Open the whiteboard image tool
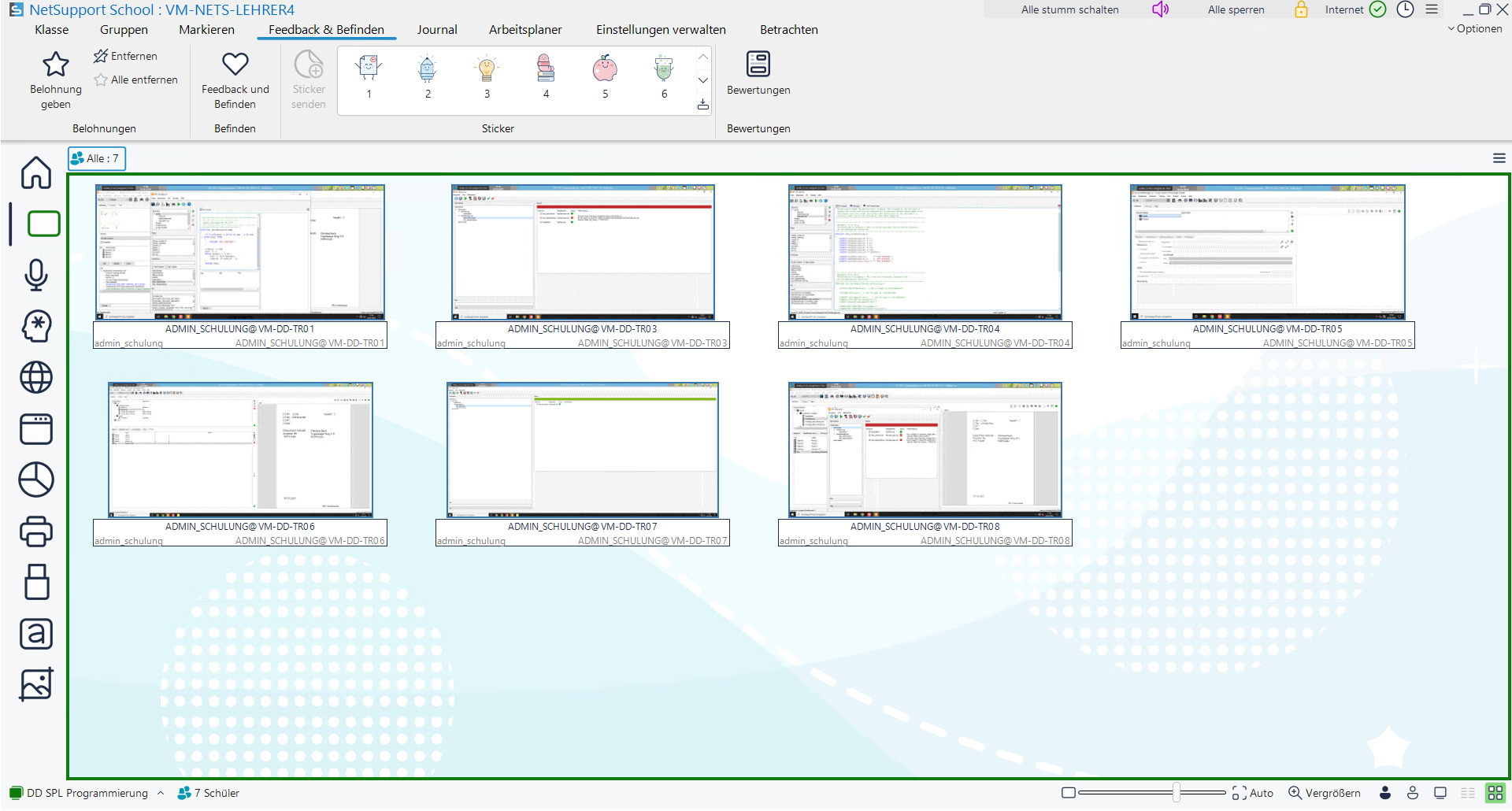The height and width of the screenshot is (811, 1512). pyautogui.click(x=35, y=684)
